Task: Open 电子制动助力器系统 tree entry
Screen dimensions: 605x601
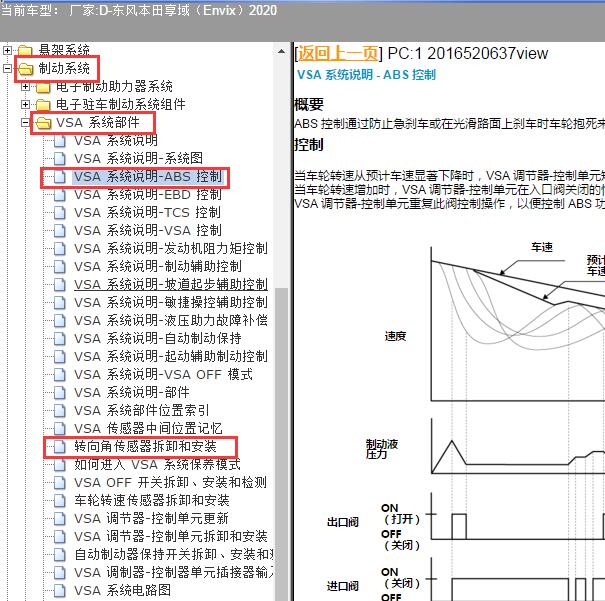Action: coord(114,86)
